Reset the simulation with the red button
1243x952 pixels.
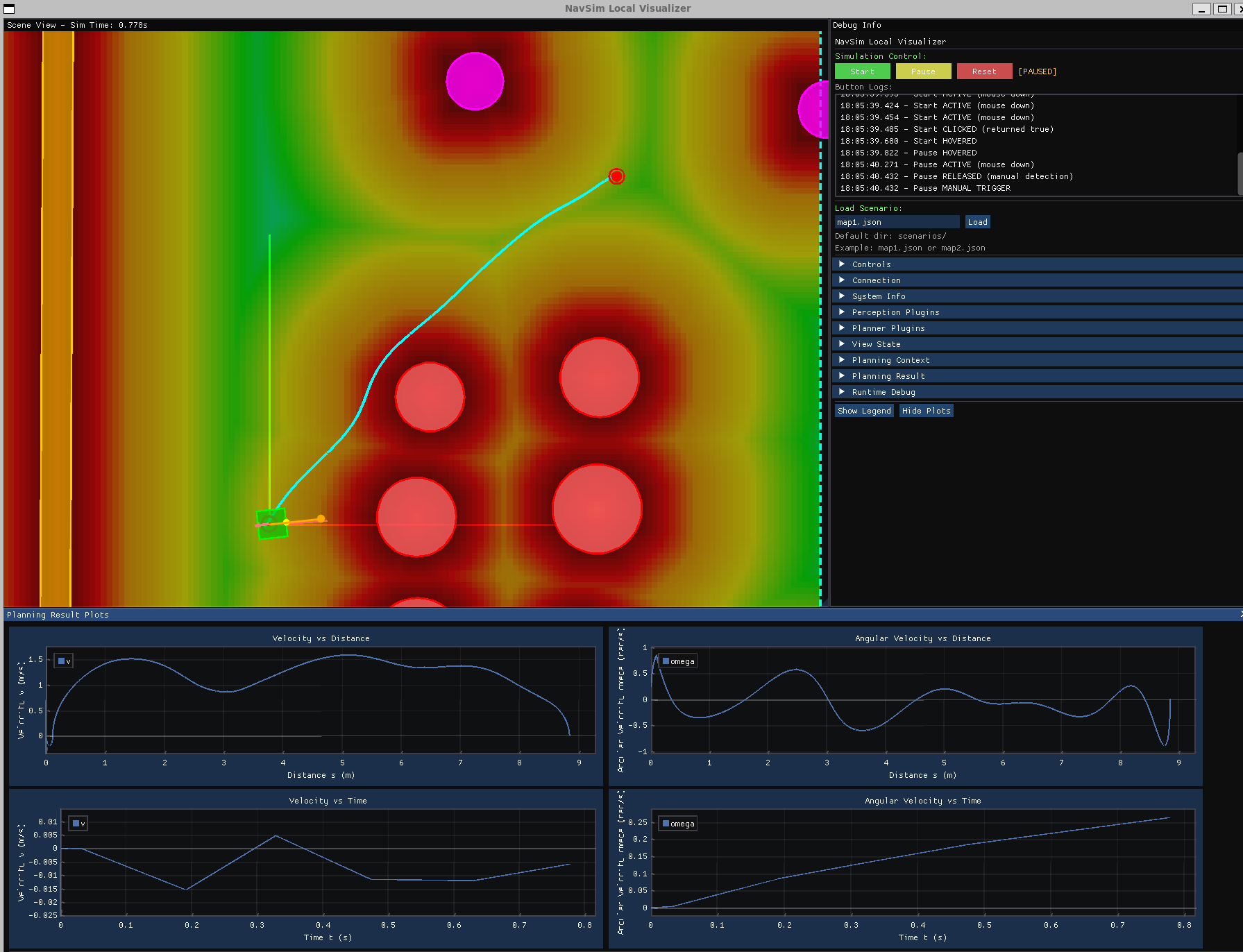point(983,71)
